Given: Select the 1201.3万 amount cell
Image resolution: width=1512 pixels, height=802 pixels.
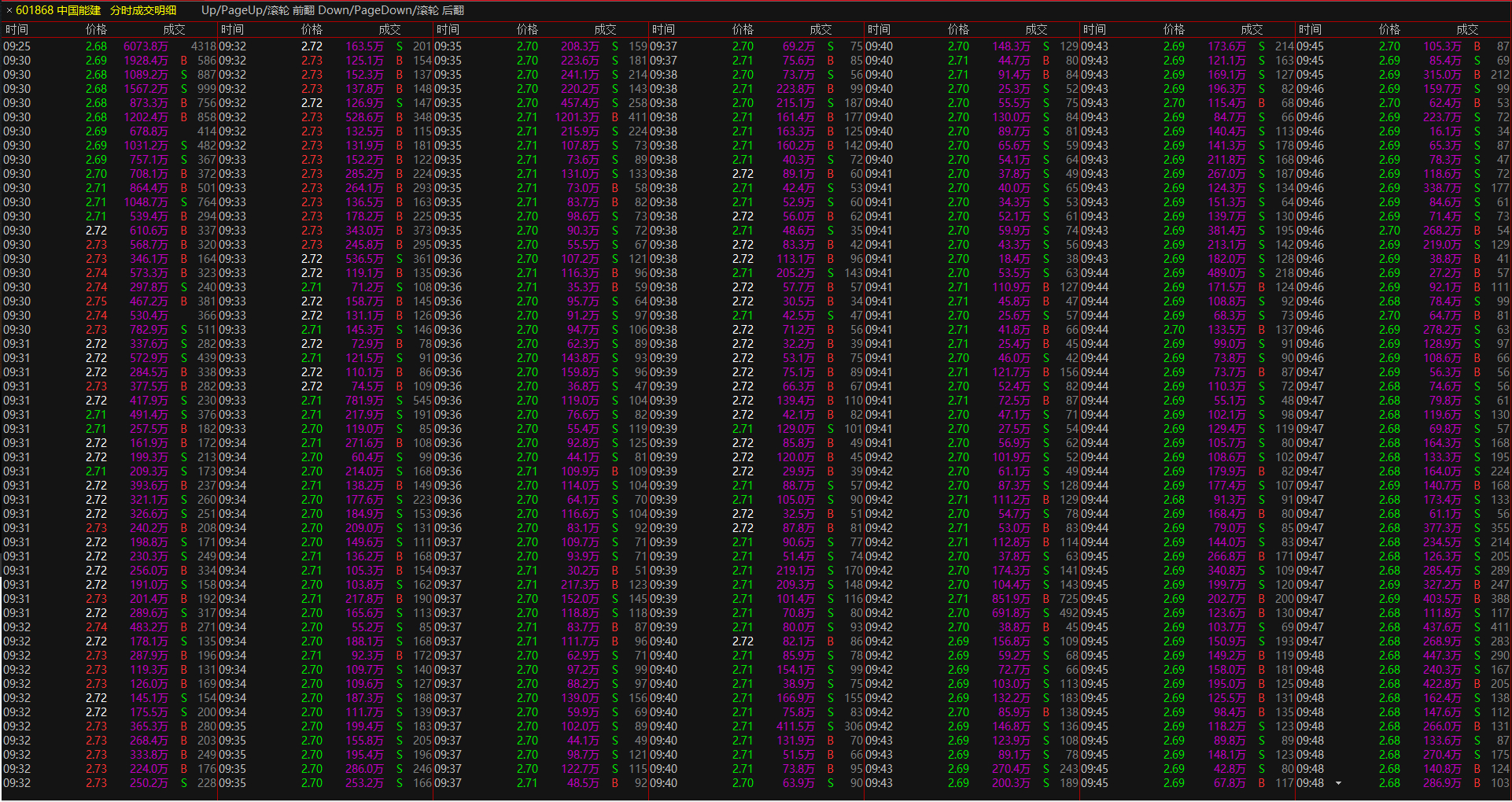Looking at the screenshot, I should (577, 117).
